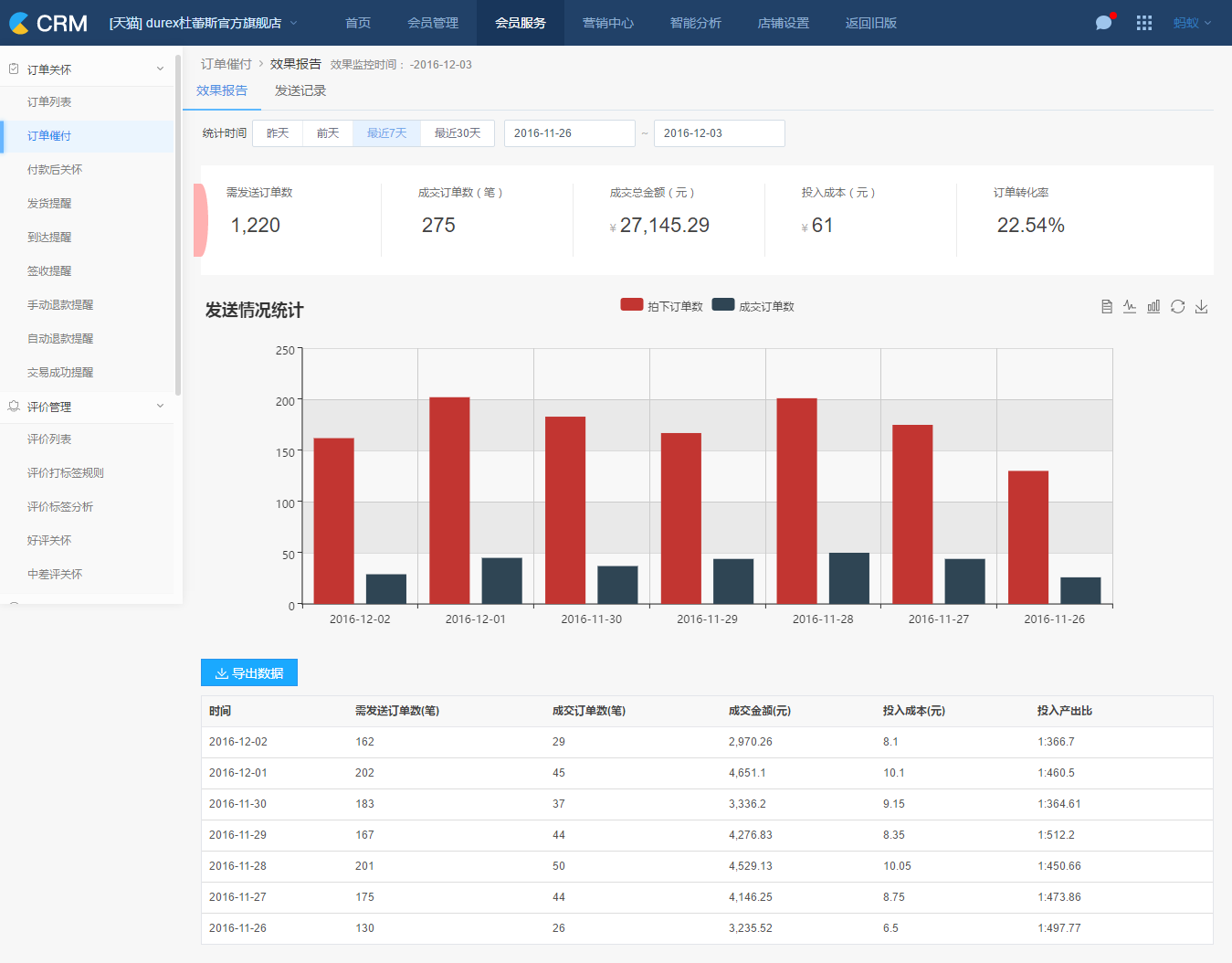Open 营销中心 in top navigation

pyautogui.click(x=607, y=23)
